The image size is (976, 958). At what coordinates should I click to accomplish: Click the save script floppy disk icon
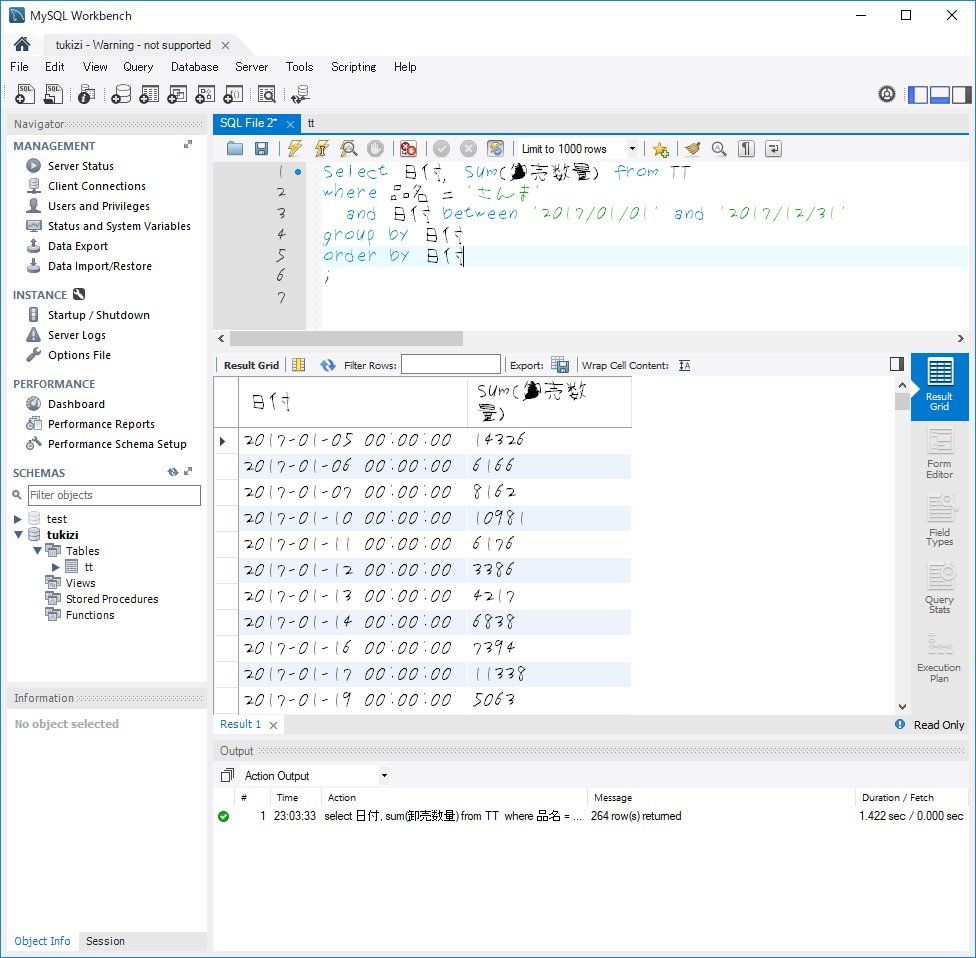tap(261, 149)
